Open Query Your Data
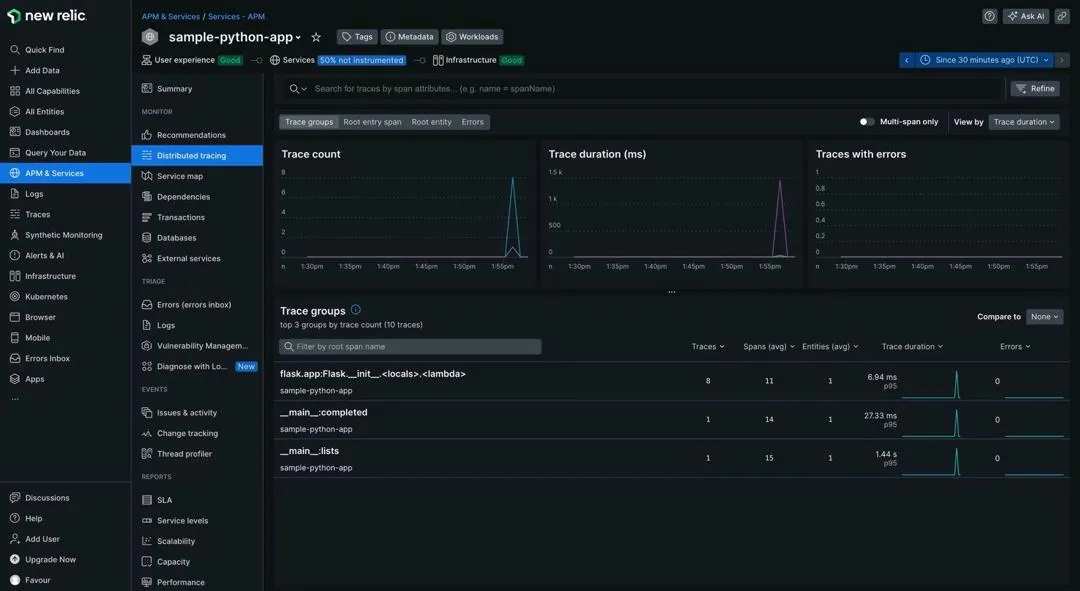 pos(48,153)
